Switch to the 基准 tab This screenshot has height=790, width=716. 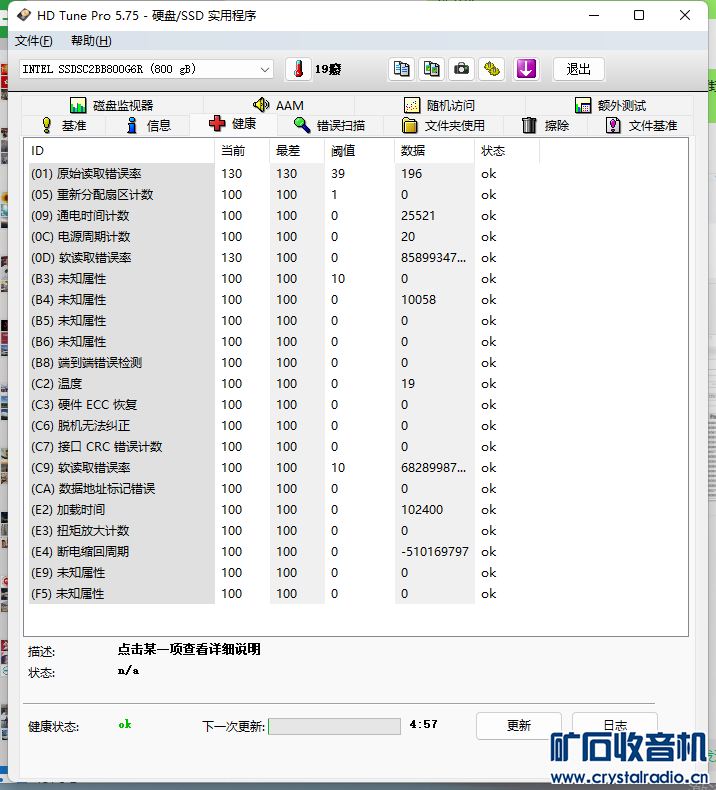64,125
